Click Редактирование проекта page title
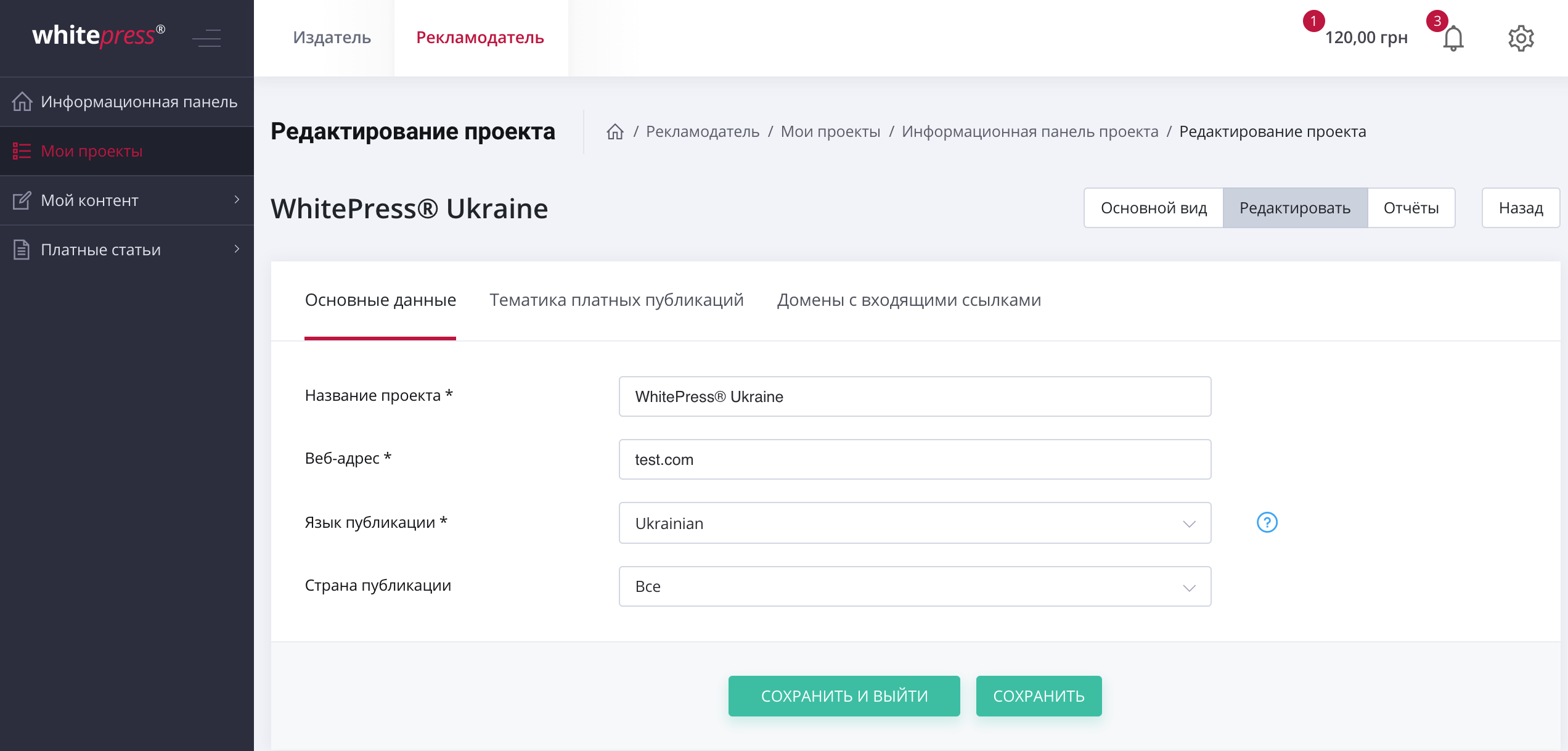 coord(413,131)
